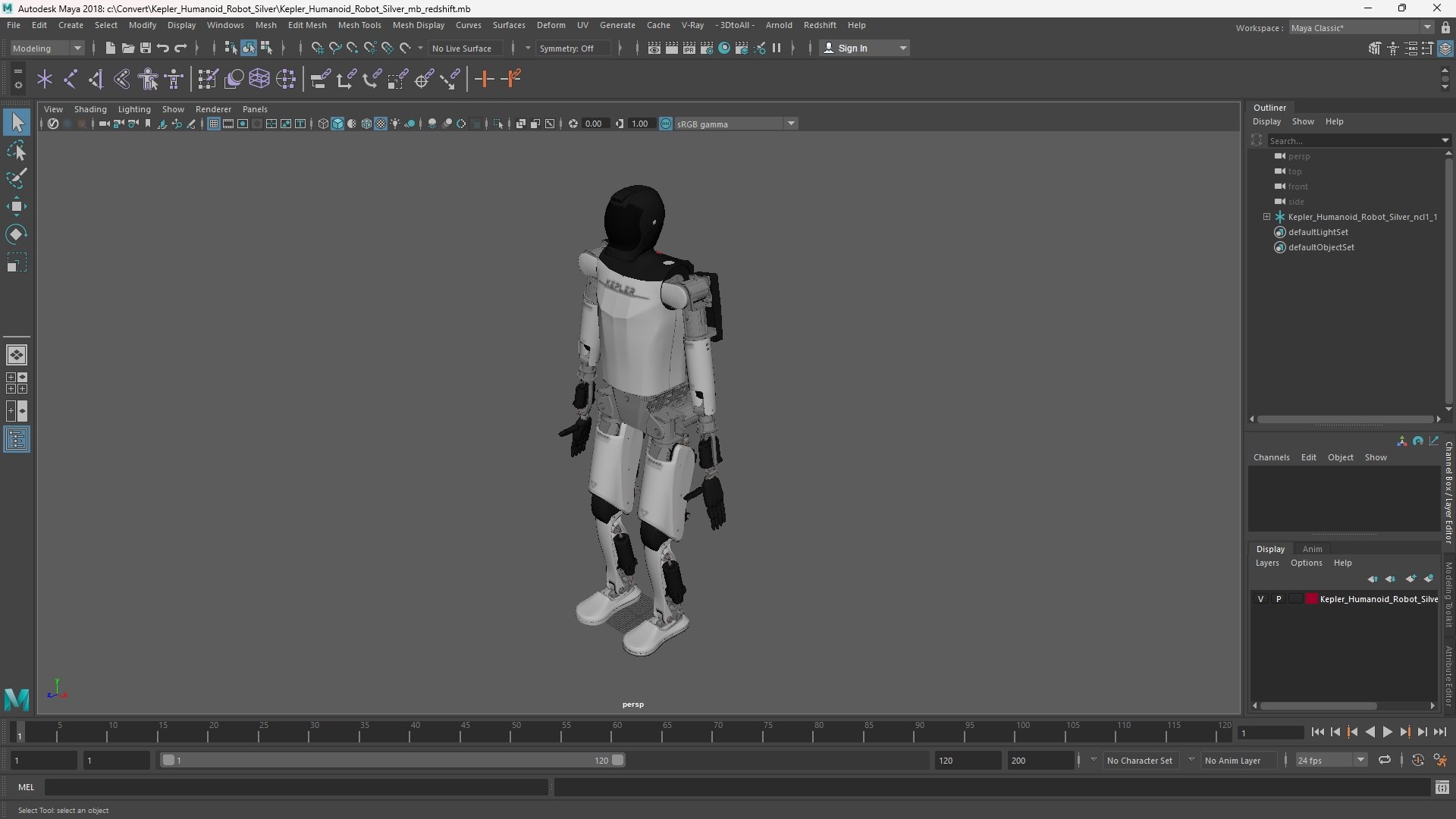Select the arrow Select tool in toolbox
This screenshot has width=1456, height=819.
point(17,122)
